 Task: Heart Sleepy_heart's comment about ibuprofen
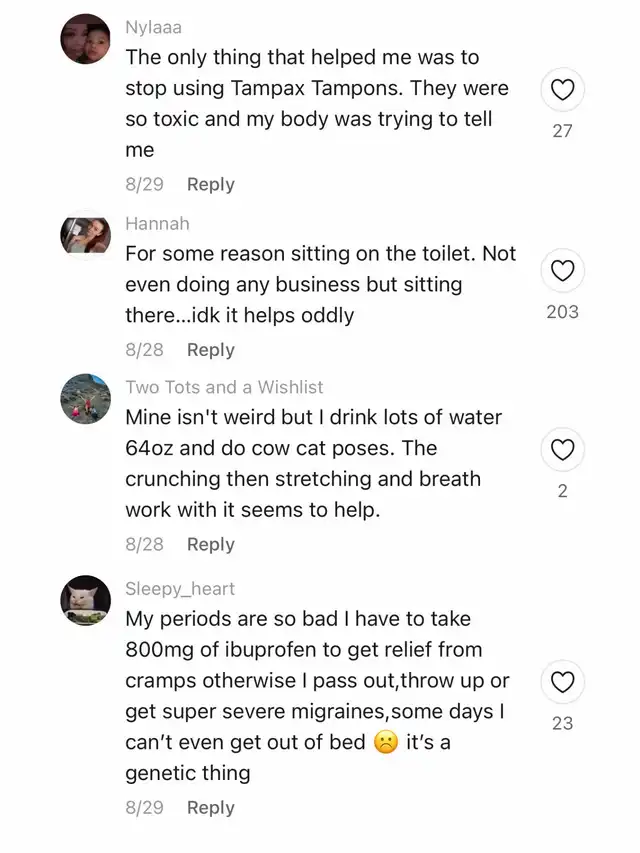click(x=562, y=683)
